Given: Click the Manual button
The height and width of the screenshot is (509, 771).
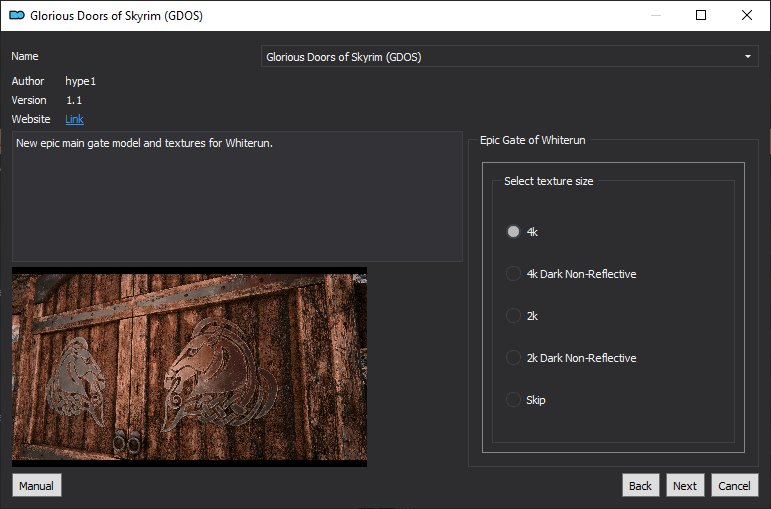Looking at the screenshot, I should point(37,485).
